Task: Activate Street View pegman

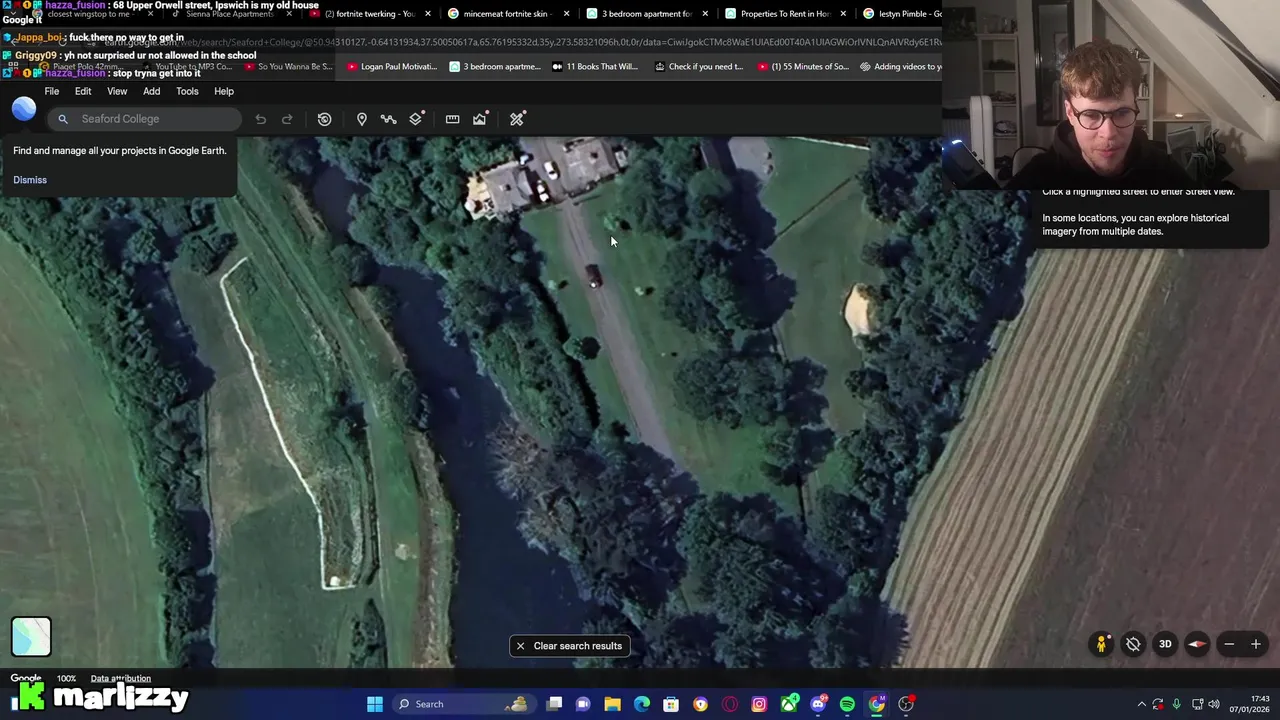Action: [x=1101, y=644]
